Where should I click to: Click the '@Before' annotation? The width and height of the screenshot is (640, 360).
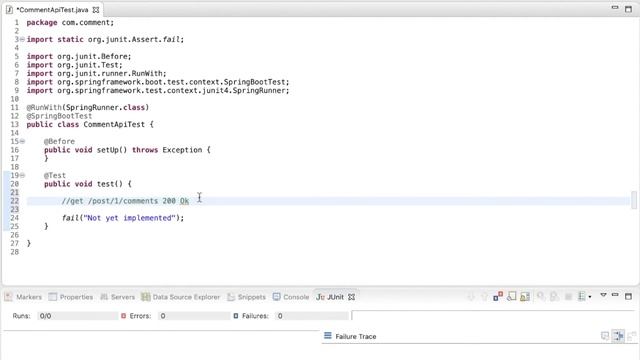point(59,141)
